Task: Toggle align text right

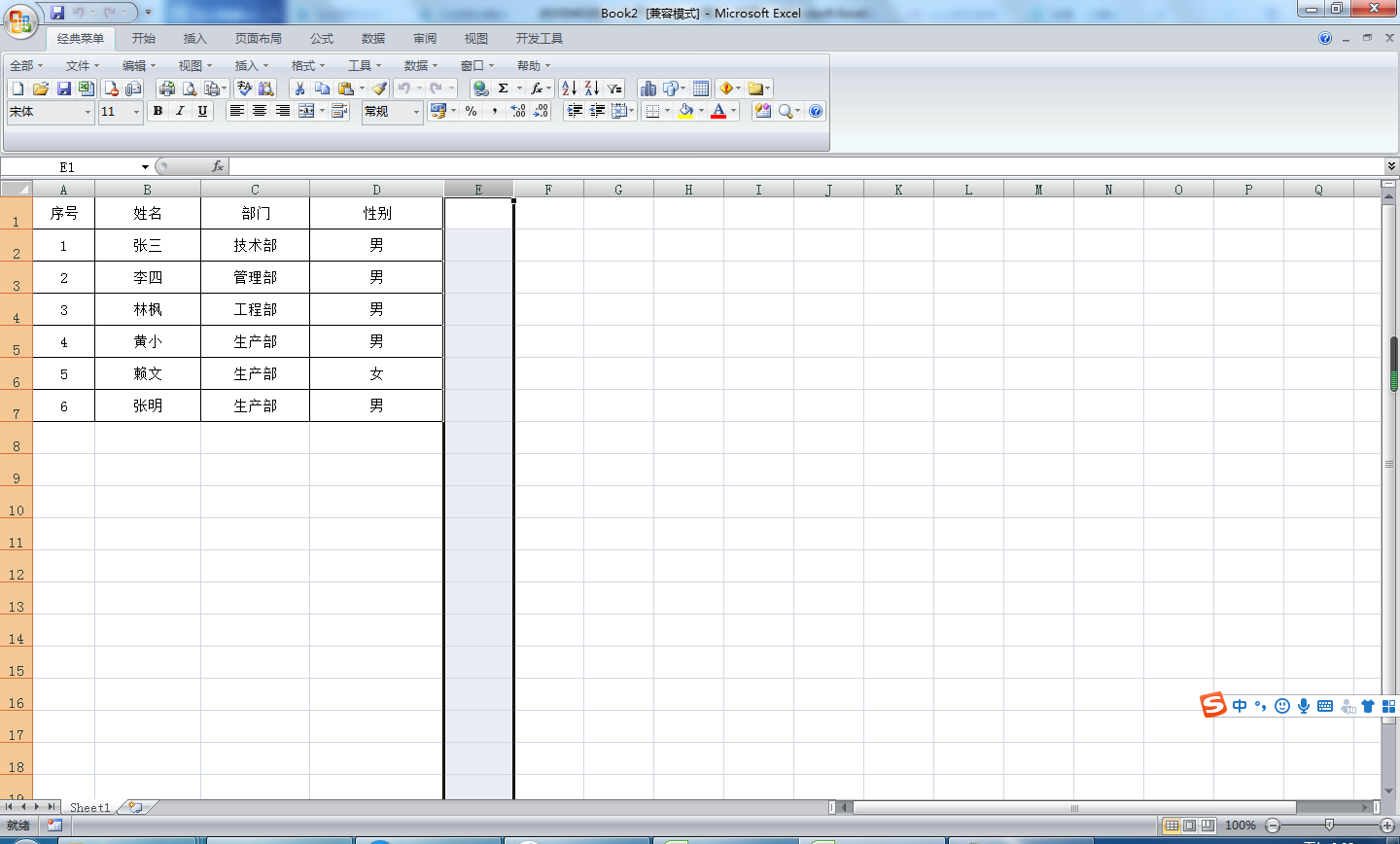Action: pos(283,112)
